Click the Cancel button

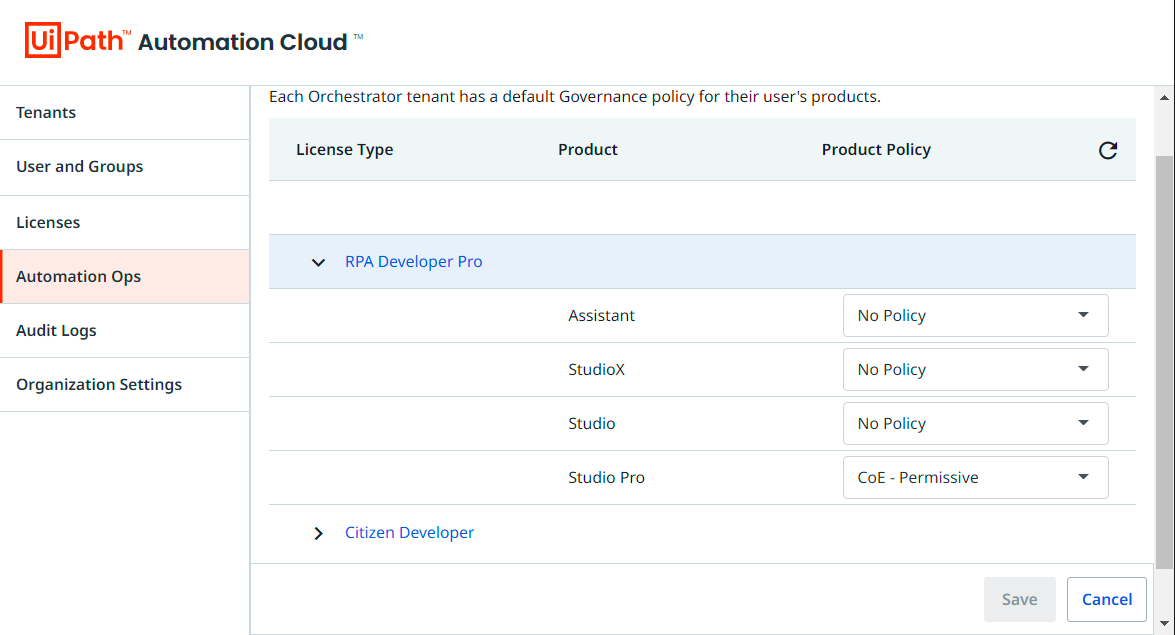pos(1107,599)
